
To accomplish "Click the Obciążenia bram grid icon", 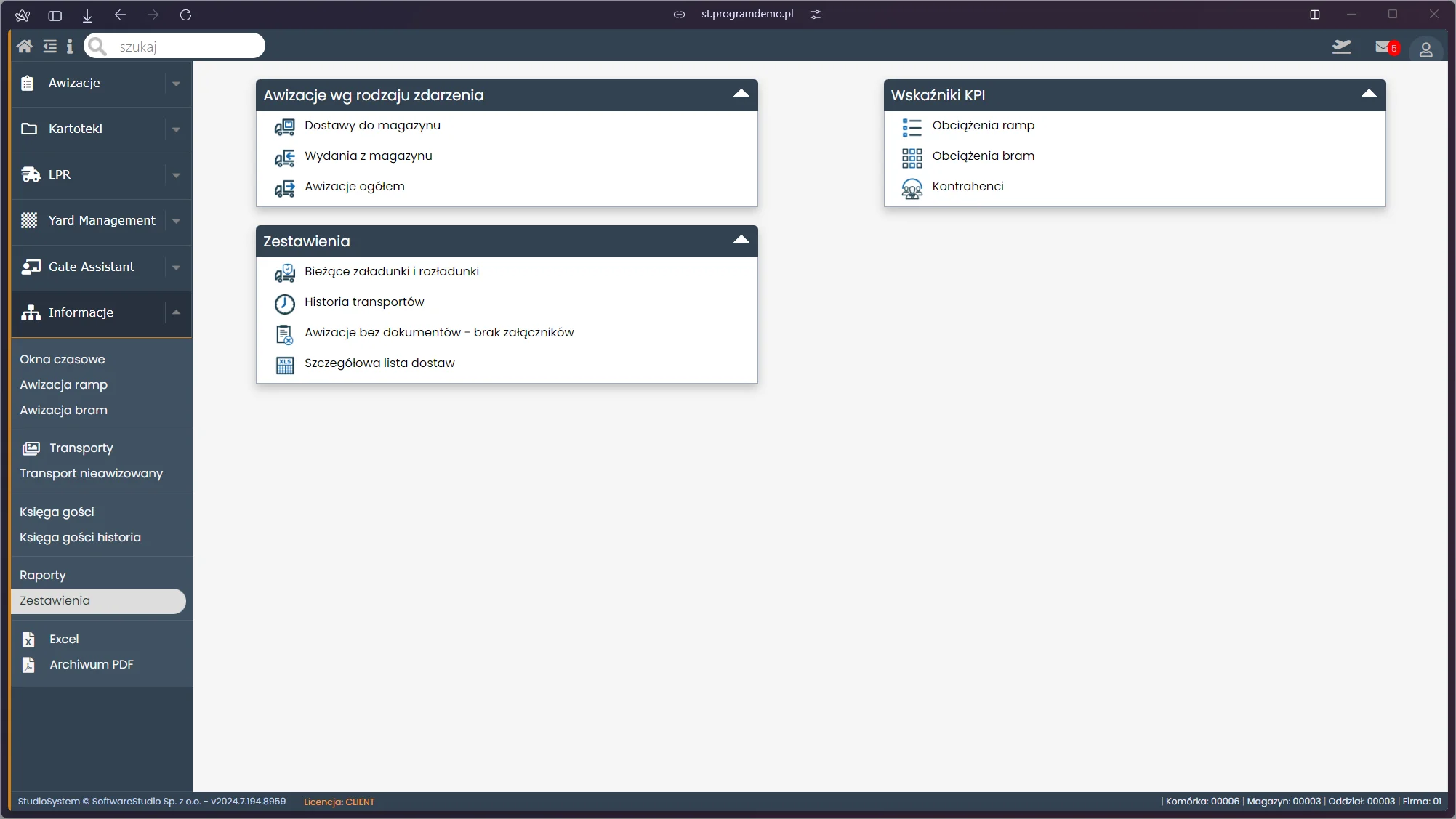I will click(x=912, y=158).
